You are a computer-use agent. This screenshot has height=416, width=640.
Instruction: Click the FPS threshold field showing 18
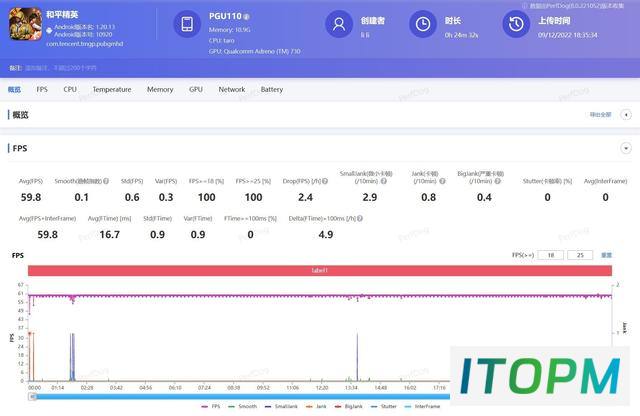[551, 255]
